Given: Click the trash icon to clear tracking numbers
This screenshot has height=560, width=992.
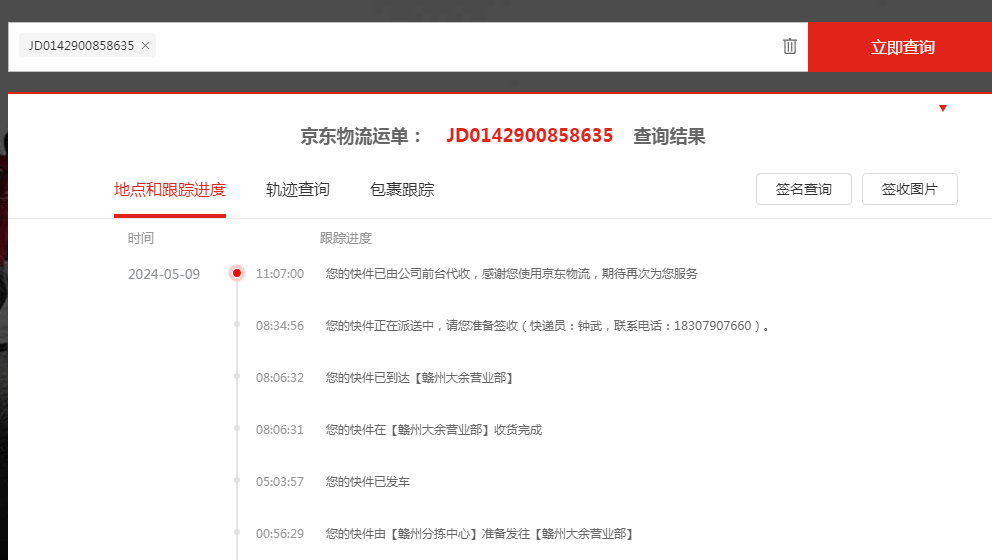Looking at the screenshot, I should point(790,46).
